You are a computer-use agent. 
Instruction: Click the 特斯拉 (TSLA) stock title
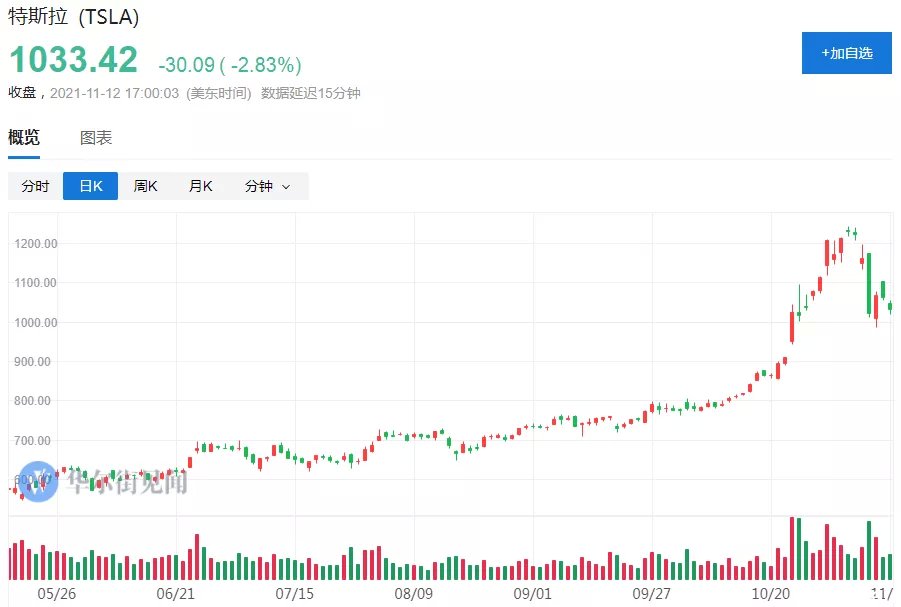point(74,17)
